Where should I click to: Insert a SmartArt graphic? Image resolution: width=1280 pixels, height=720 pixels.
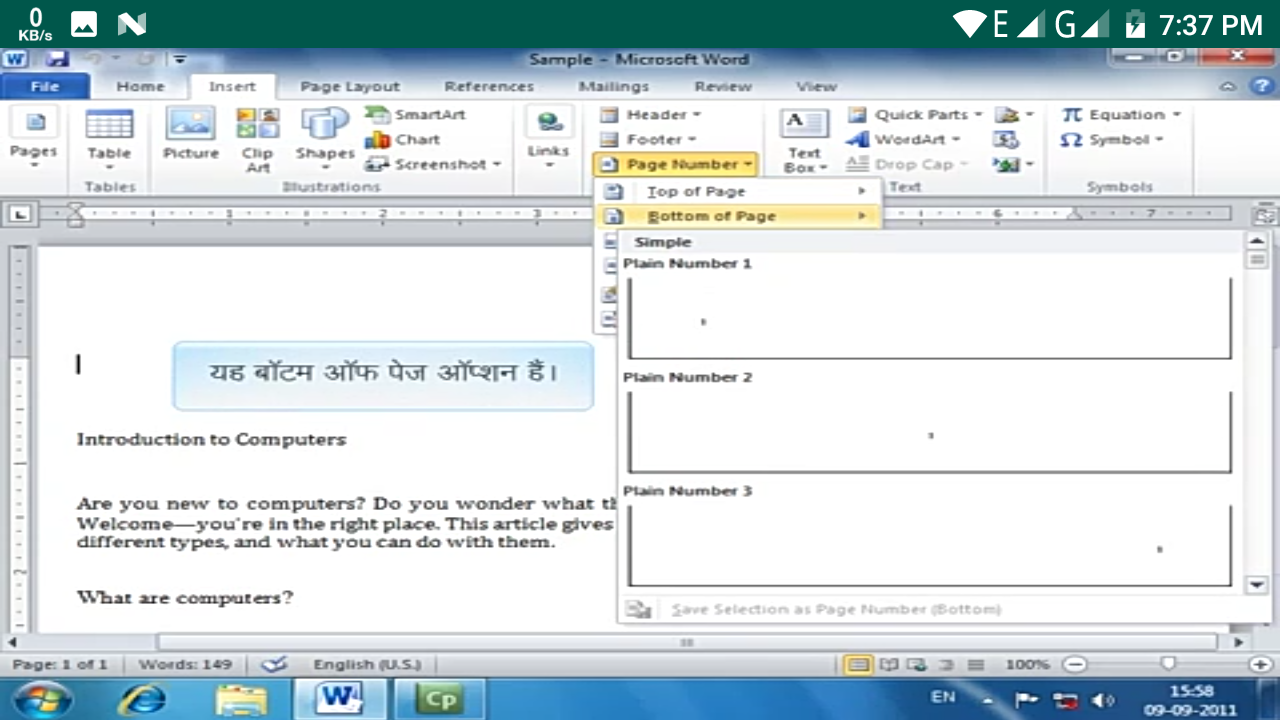click(x=416, y=114)
